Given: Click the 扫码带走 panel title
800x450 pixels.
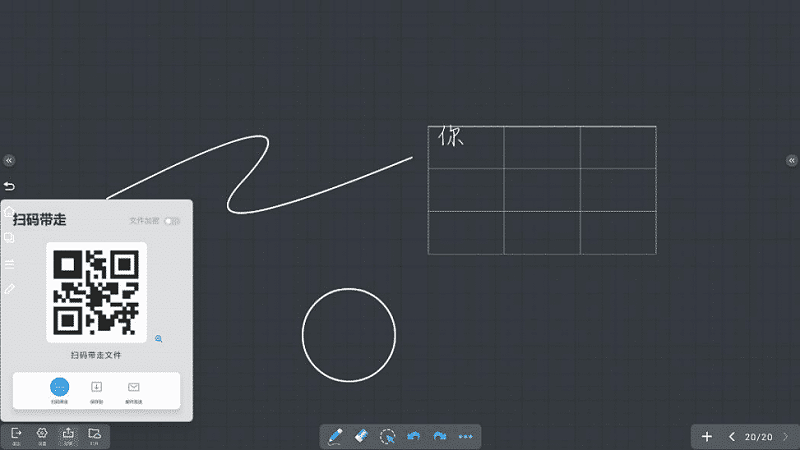Looking at the screenshot, I should pos(40,220).
